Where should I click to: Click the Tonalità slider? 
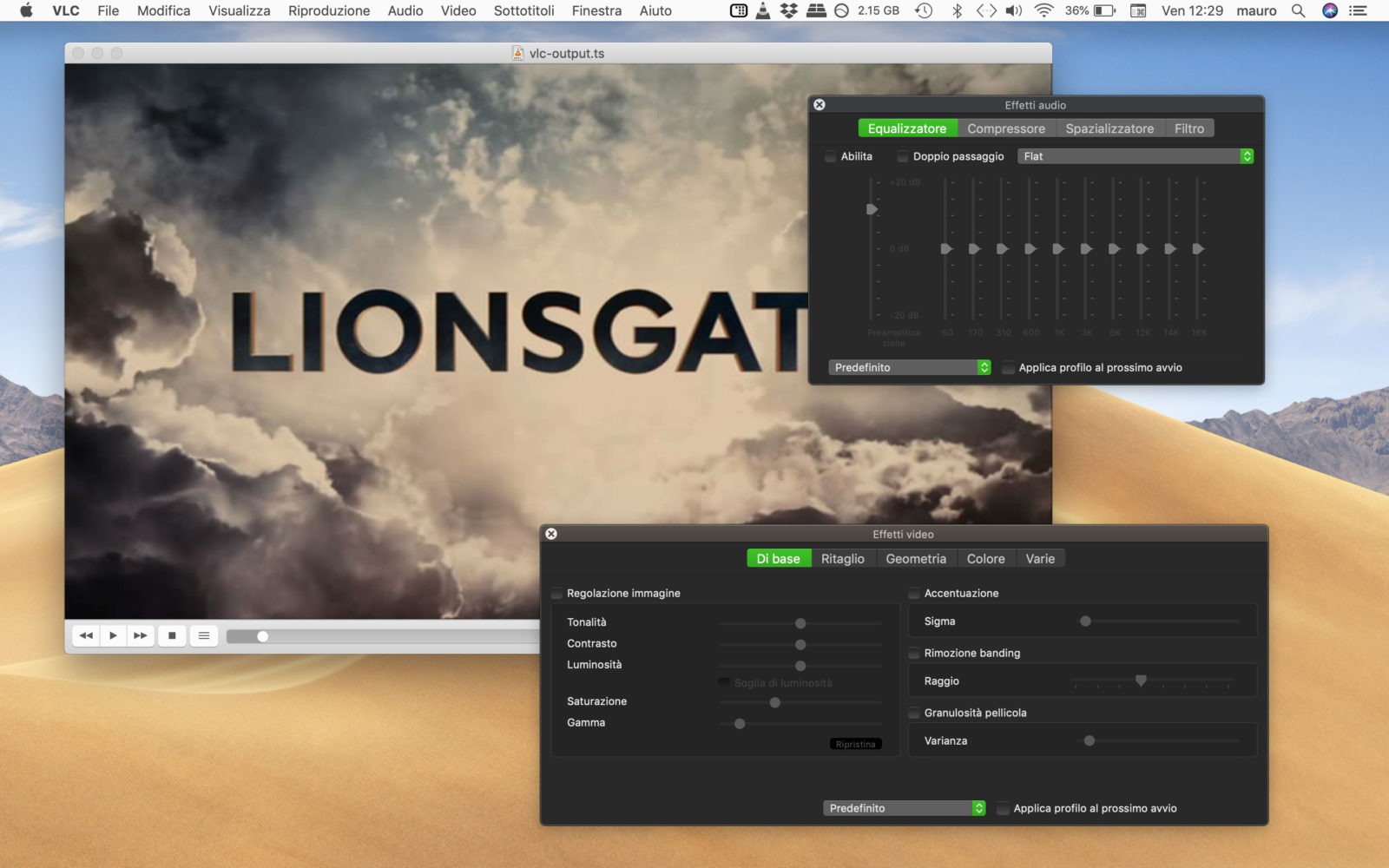pyautogui.click(x=800, y=623)
